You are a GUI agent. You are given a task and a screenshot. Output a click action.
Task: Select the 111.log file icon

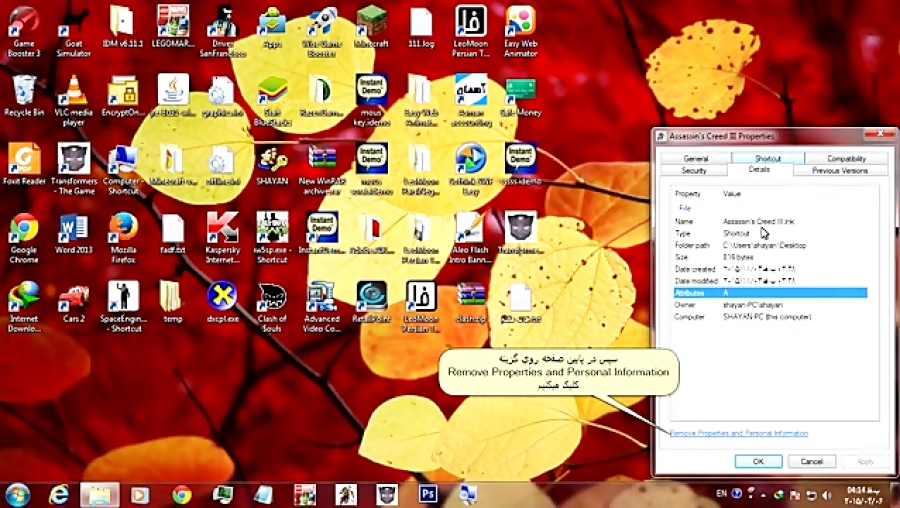pyautogui.click(x=421, y=27)
